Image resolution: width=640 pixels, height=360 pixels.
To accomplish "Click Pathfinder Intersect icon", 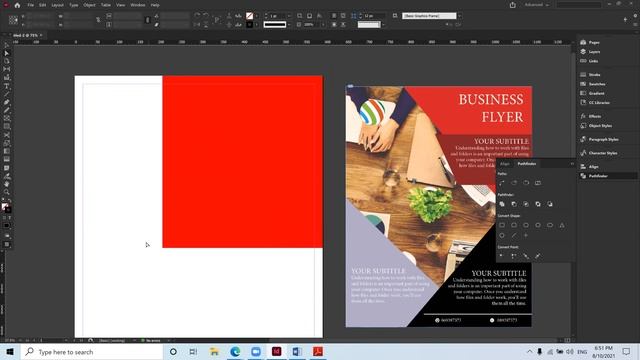I will 526,204.
